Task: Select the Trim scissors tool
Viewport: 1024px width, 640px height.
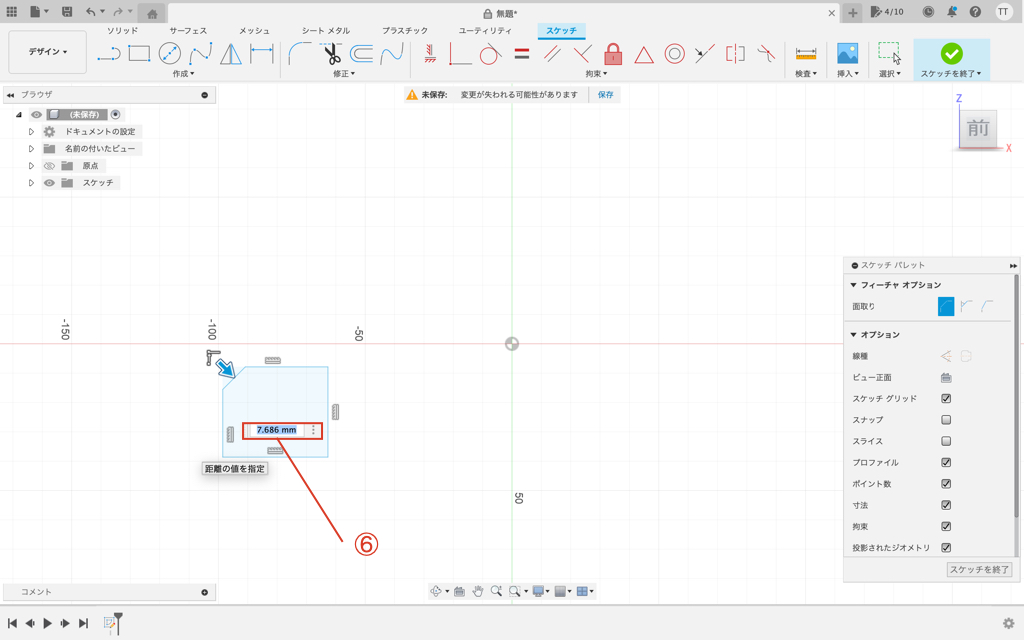Action: (331, 54)
